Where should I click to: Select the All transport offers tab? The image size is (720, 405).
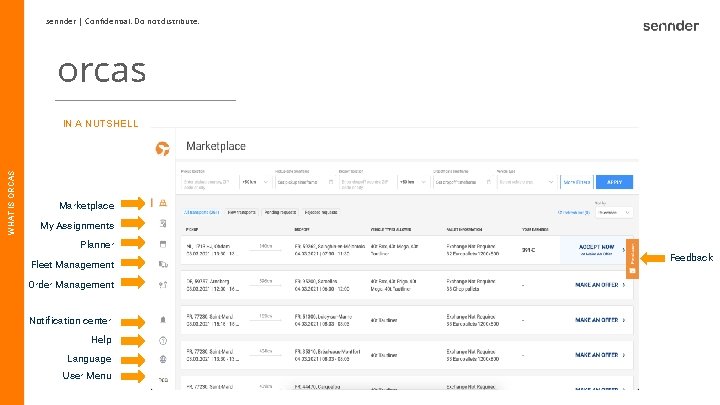click(x=202, y=212)
